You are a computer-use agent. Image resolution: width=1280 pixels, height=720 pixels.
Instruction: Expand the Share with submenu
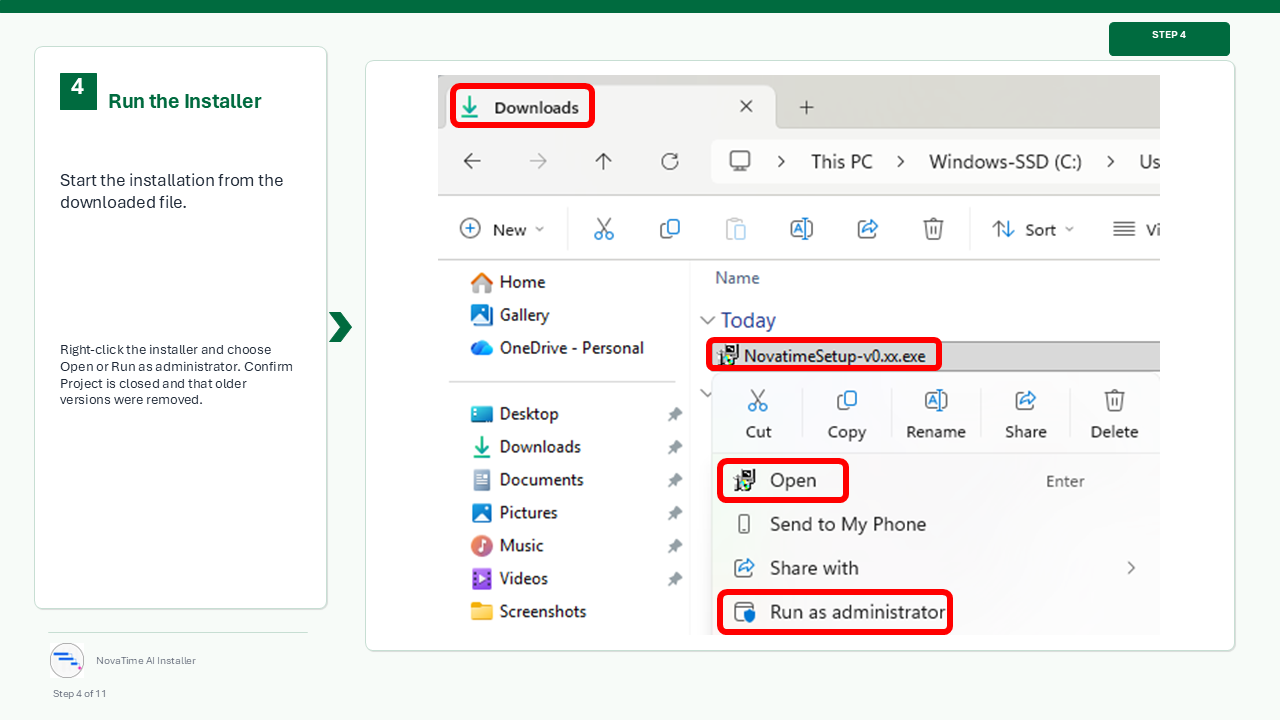1131,568
